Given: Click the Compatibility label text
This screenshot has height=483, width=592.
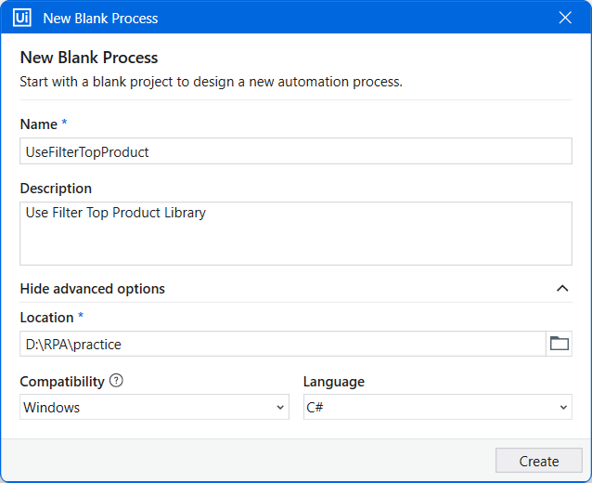Looking at the screenshot, I should (62, 381).
